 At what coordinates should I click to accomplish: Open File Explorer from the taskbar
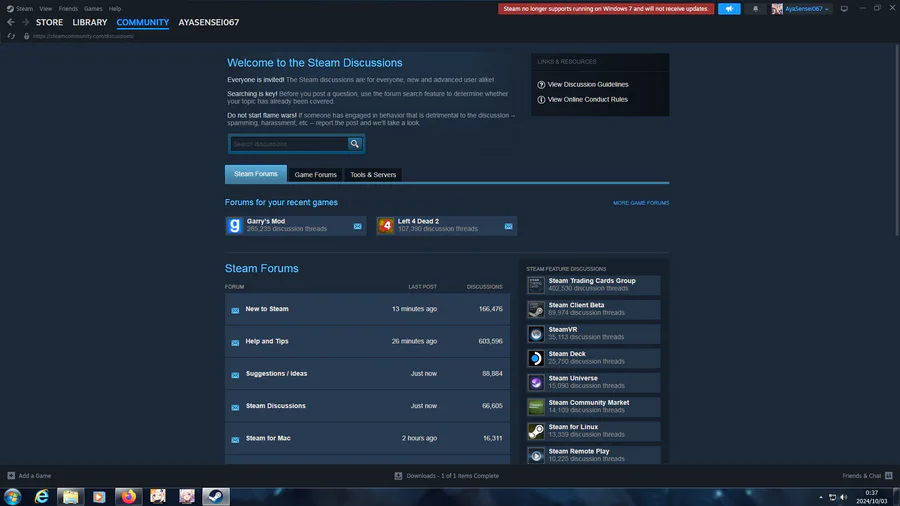71,497
